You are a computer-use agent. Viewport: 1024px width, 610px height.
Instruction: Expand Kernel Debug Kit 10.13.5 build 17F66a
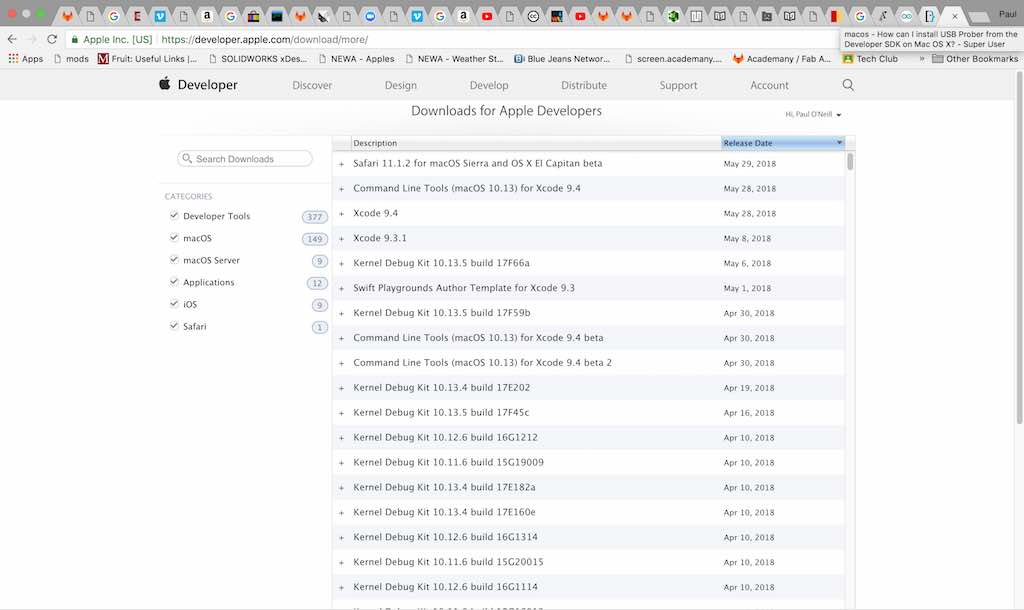tap(341, 263)
